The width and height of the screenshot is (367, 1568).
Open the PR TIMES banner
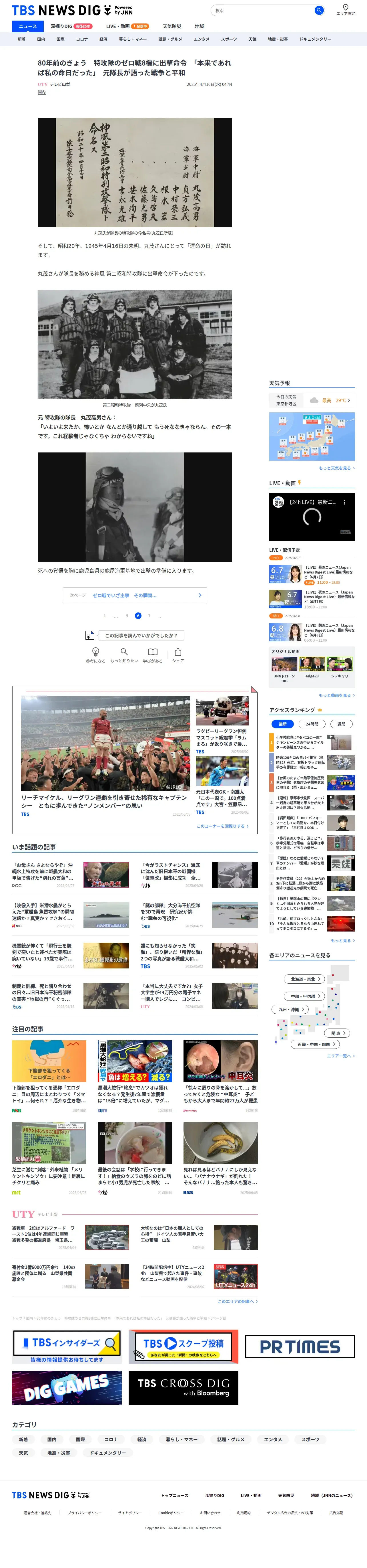point(300,1346)
